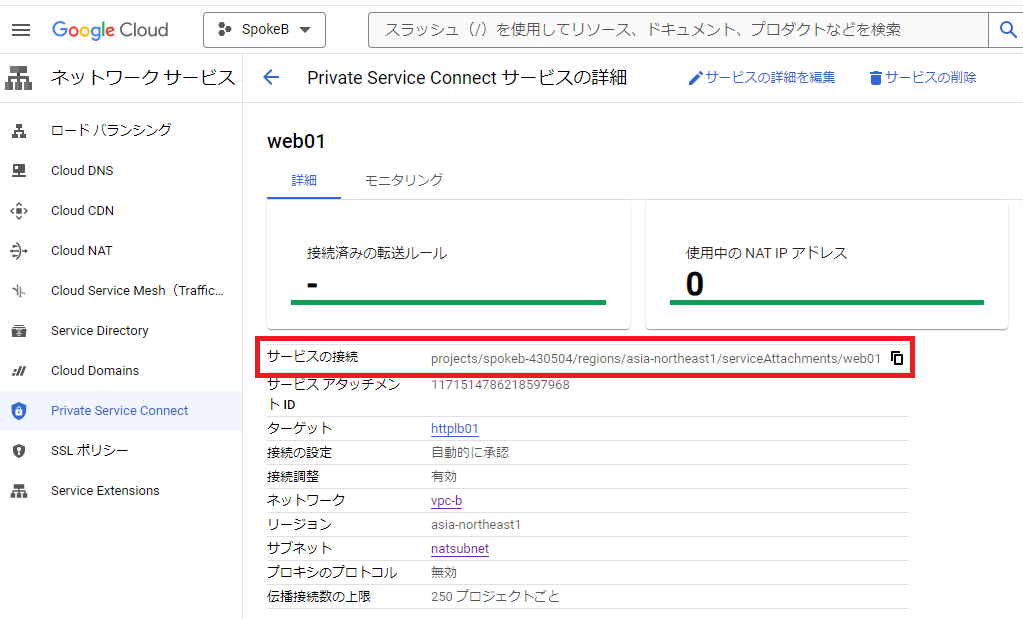
Task: Copy the service attachment path
Action: tap(897, 358)
